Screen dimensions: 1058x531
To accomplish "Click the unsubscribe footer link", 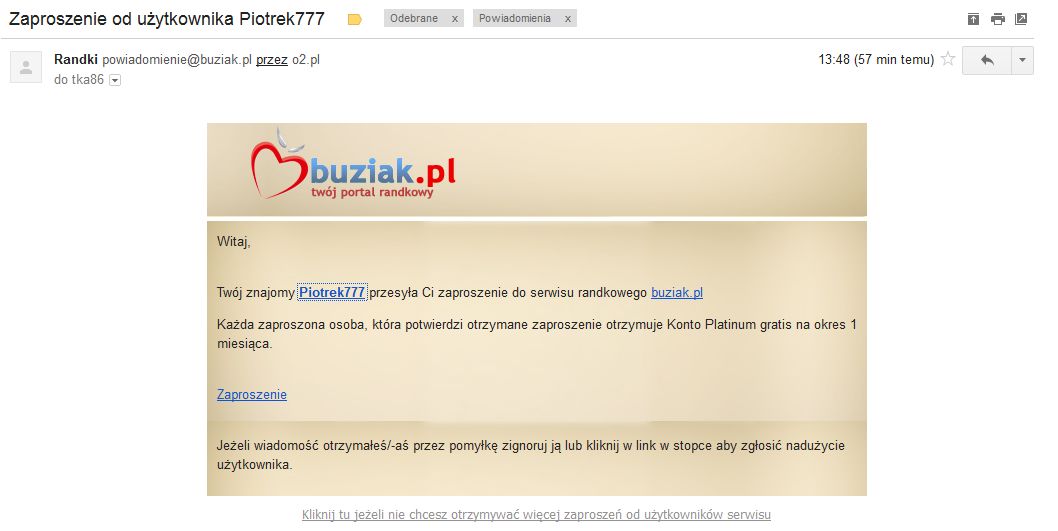I will pyautogui.click(x=536, y=515).
